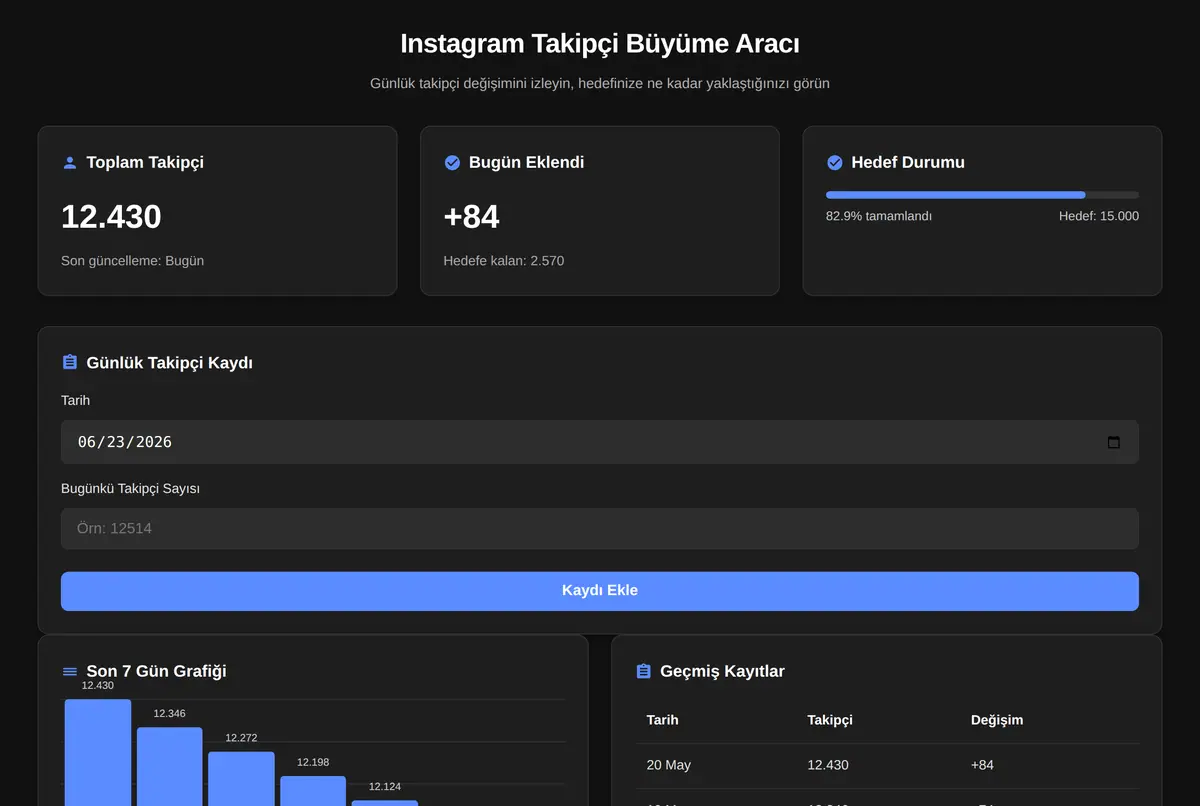This screenshot has height=806, width=1200.
Task: Click the Geçmiş Kayıtlar heading
Action: click(723, 671)
